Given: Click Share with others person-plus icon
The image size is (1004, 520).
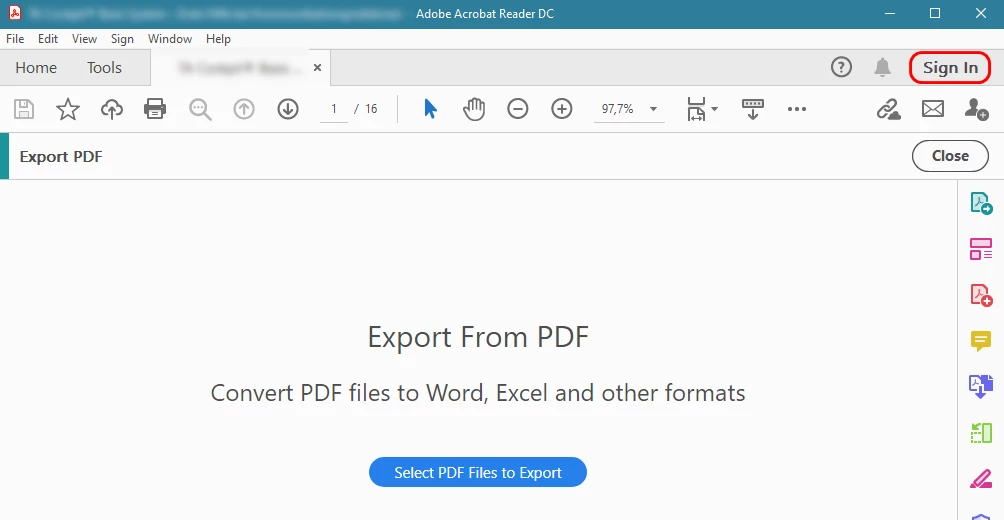Looking at the screenshot, I should (x=976, y=109).
